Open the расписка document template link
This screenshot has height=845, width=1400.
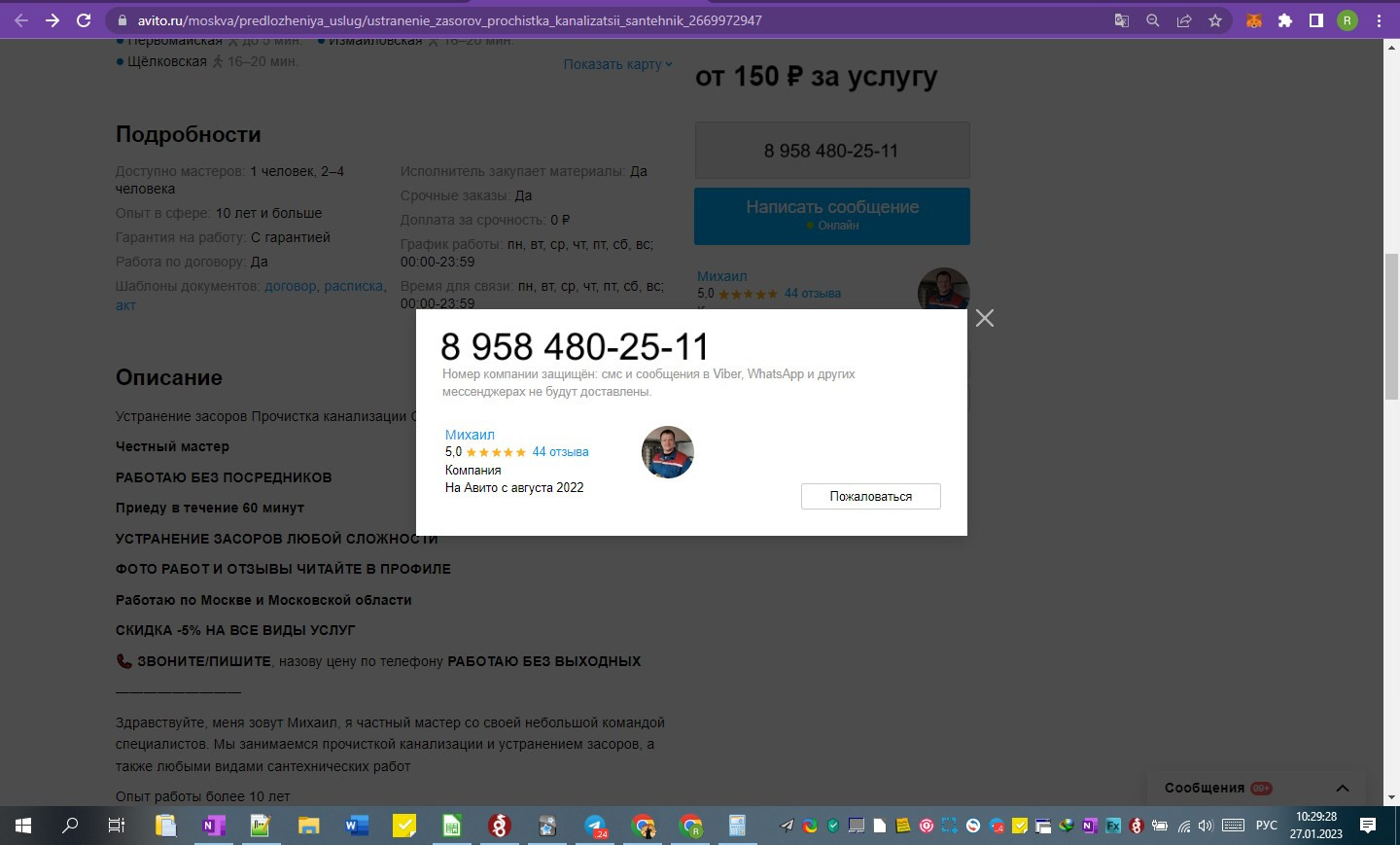point(354,286)
